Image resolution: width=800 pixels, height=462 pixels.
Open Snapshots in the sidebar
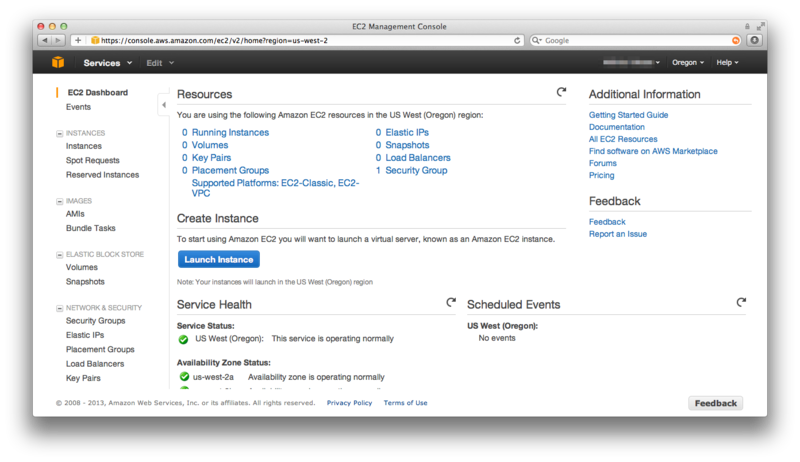(85, 281)
